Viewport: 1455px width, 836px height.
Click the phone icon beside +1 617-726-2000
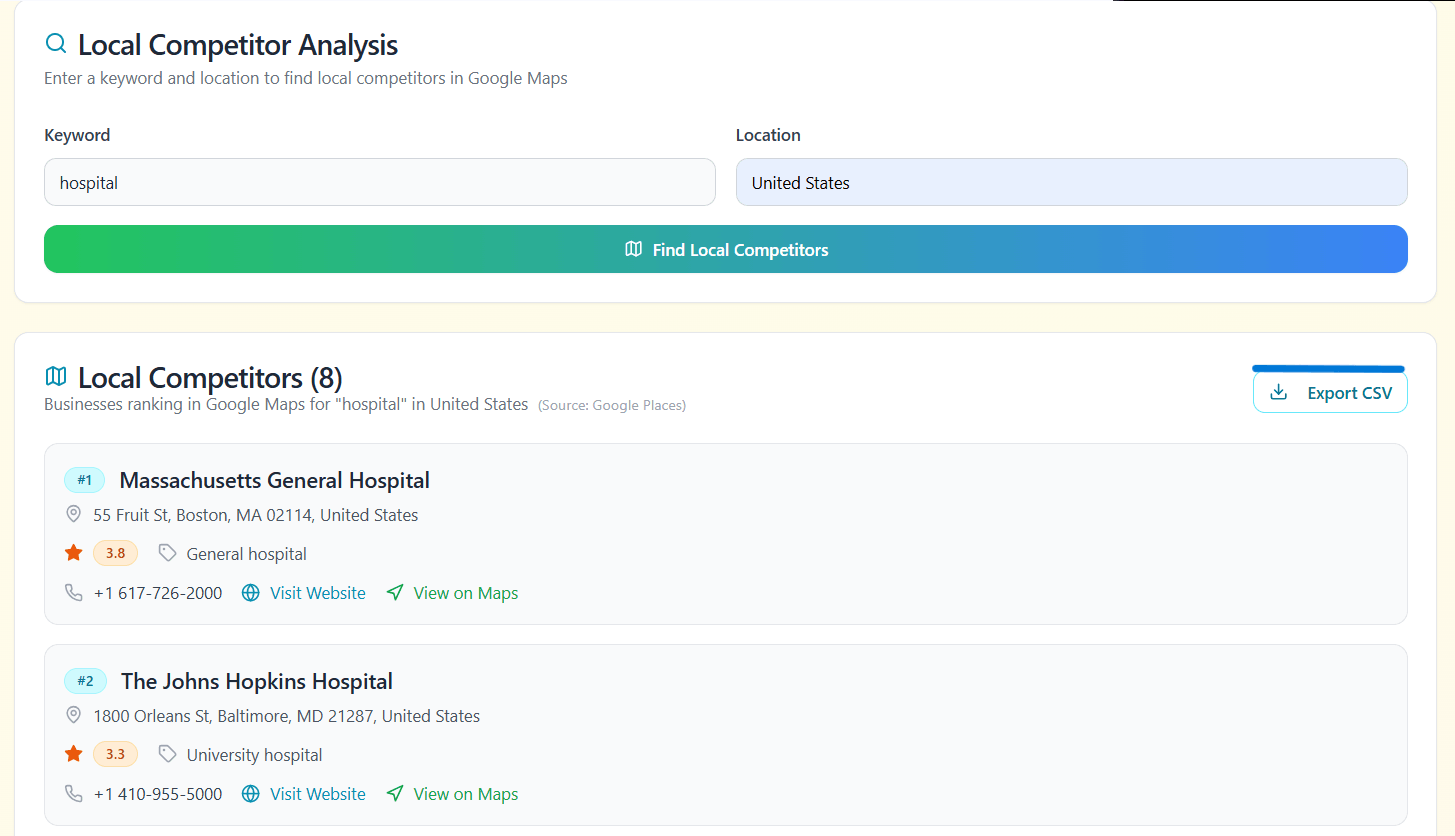coord(73,593)
